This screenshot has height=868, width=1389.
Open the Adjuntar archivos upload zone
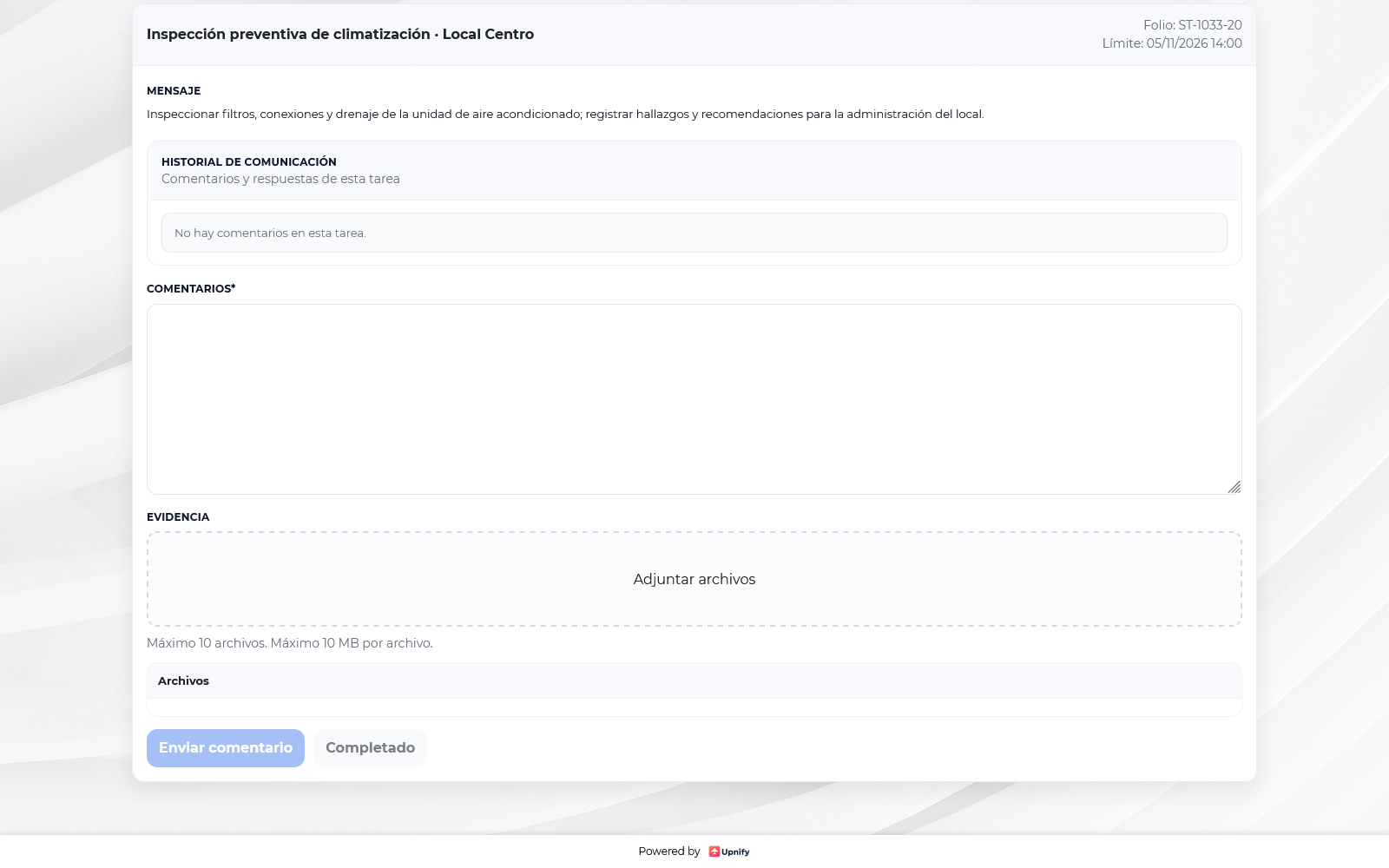(x=694, y=579)
